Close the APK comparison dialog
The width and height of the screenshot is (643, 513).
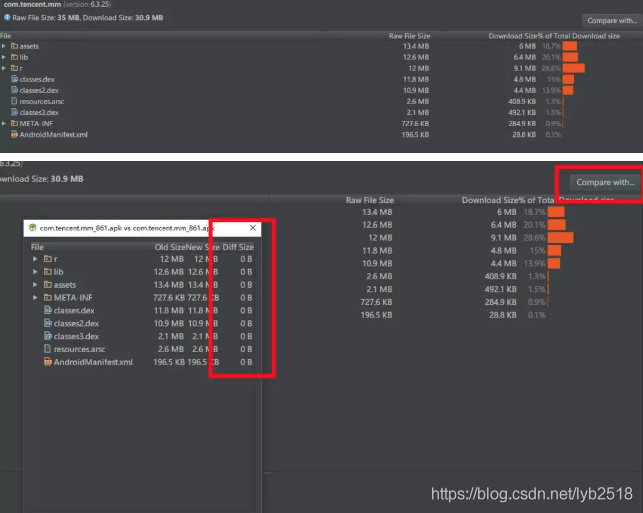253,228
